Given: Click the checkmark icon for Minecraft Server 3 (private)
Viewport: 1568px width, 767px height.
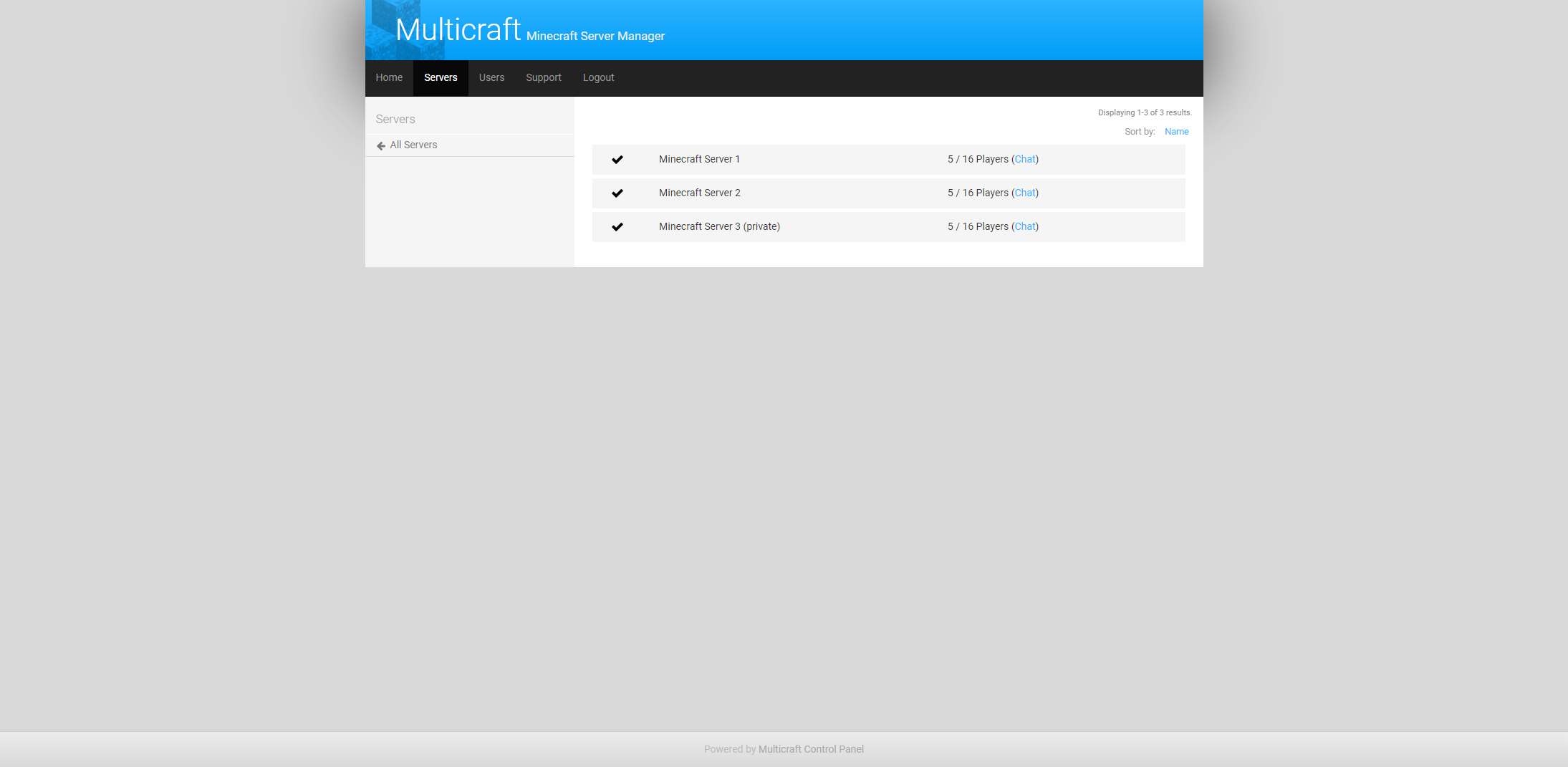Looking at the screenshot, I should pyautogui.click(x=617, y=227).
